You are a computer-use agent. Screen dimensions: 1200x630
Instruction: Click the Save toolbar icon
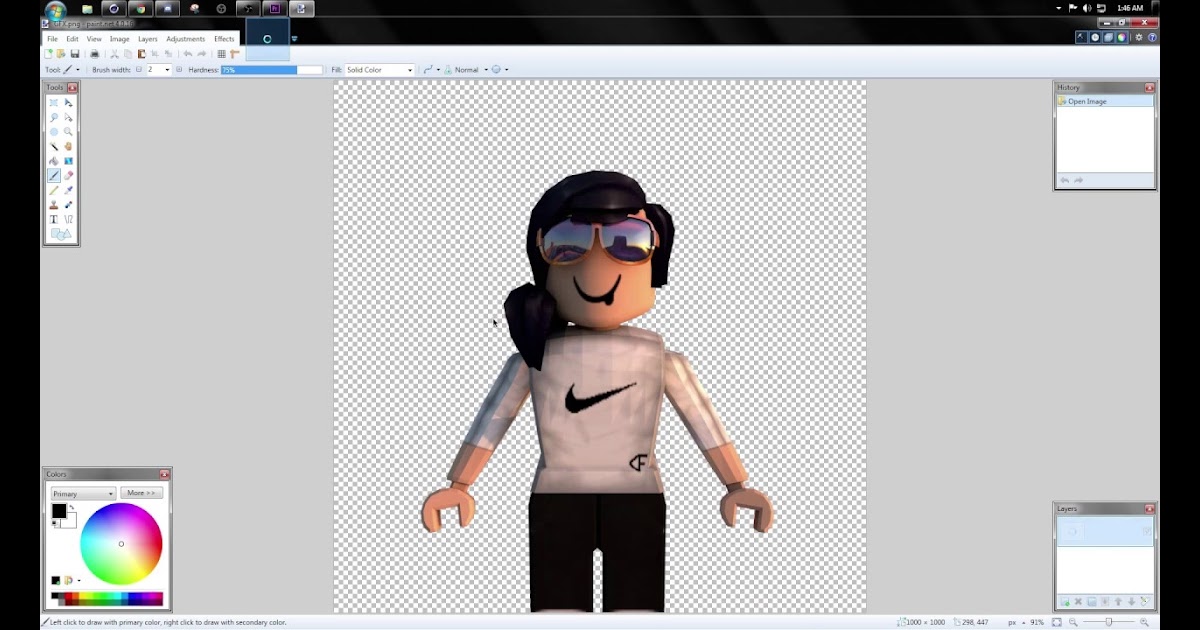(x=75, y=54)
